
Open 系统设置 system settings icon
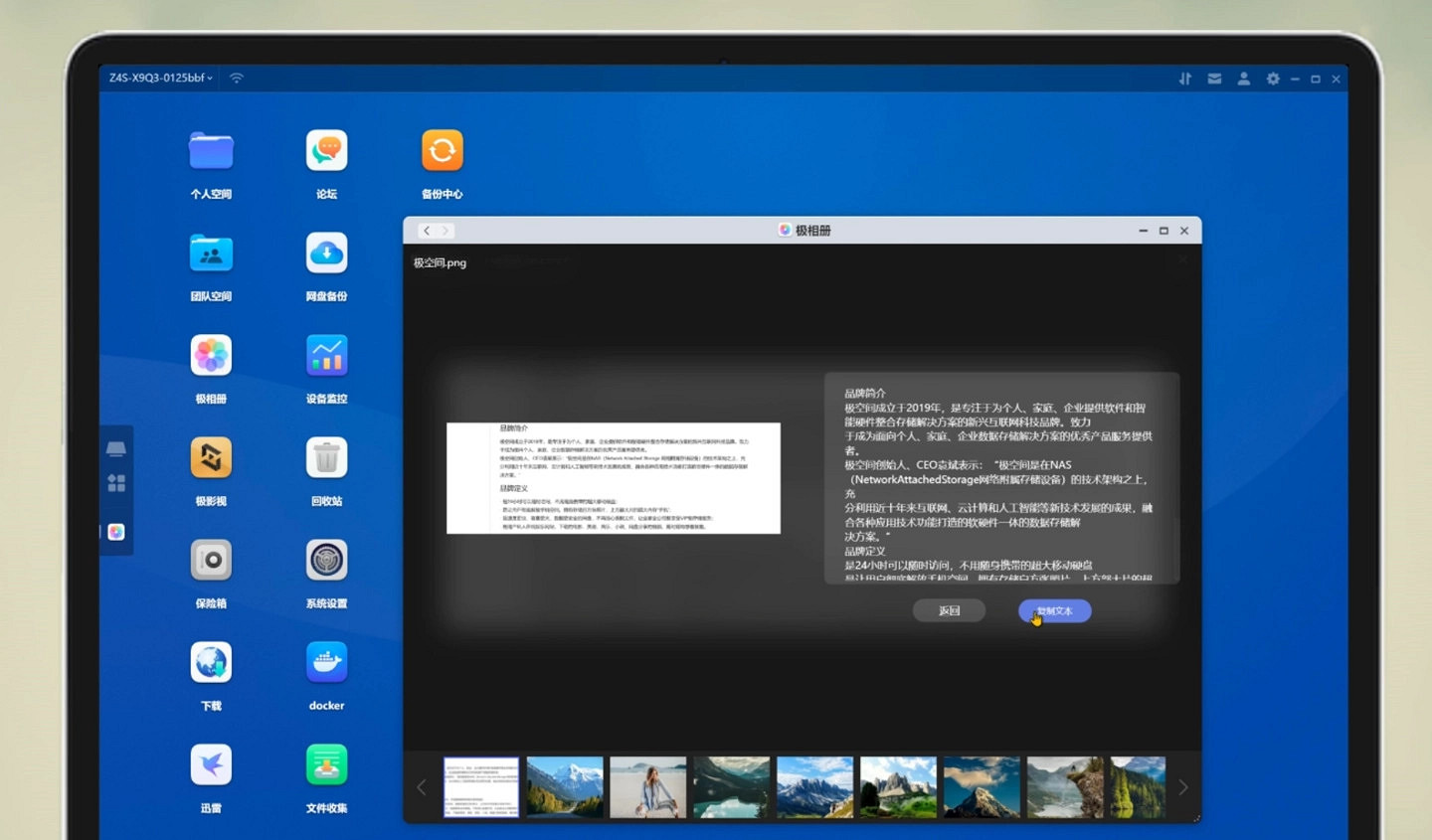[x=326, y=561]
